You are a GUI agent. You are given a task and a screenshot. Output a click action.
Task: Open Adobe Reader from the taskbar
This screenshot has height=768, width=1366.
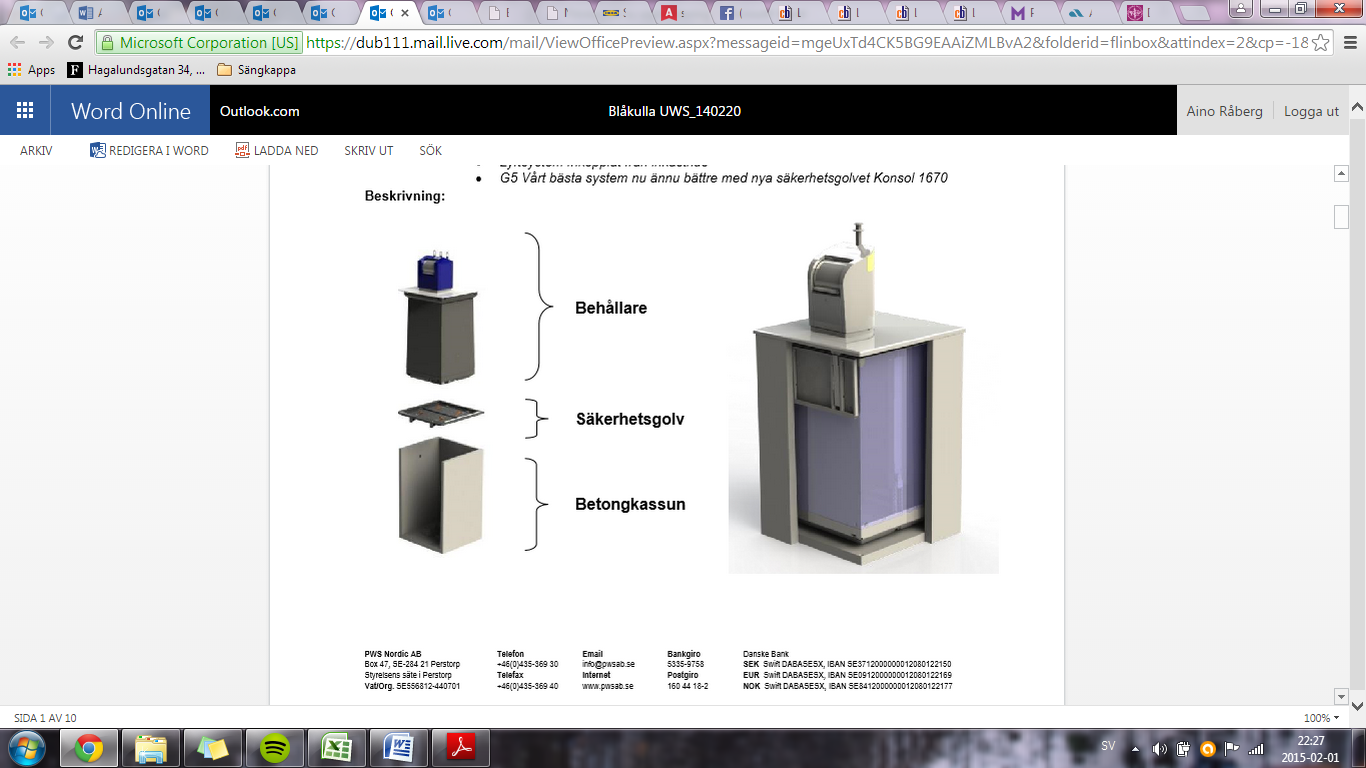click(461, 748)
